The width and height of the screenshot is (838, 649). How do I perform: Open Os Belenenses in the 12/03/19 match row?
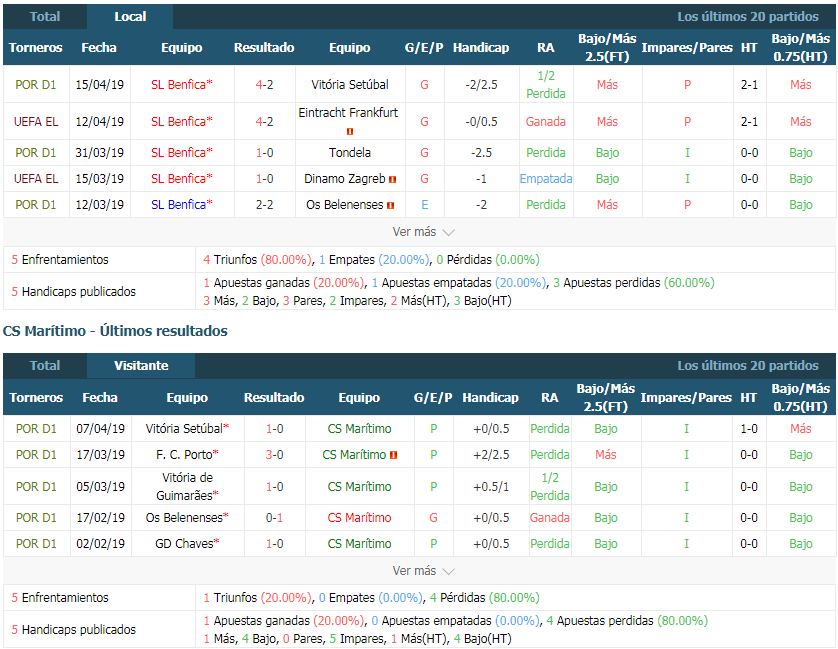pyautogui.click(x=345, y=205)
